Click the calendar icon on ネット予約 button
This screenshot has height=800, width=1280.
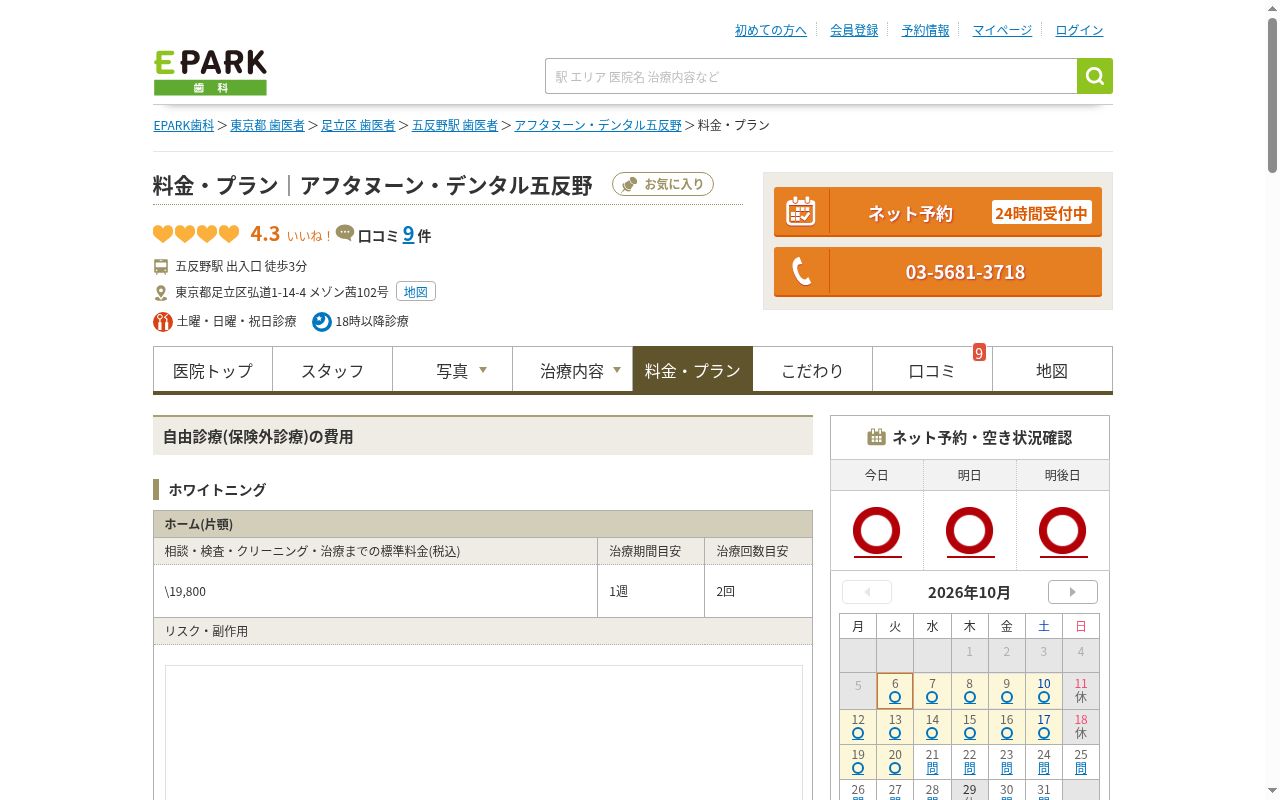point(801,212)
